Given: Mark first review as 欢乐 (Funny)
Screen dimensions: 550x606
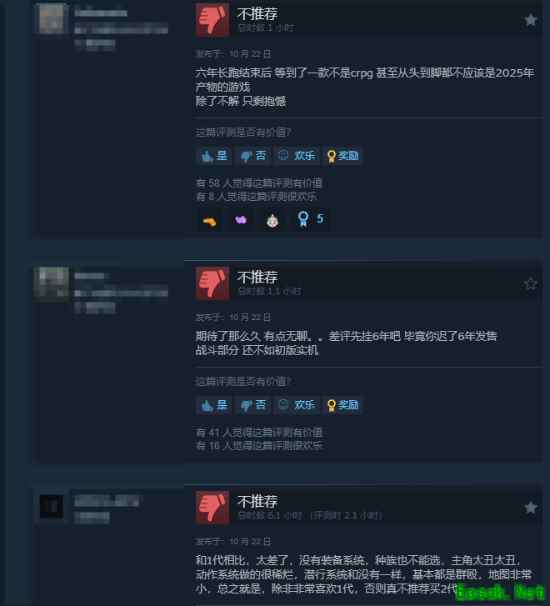Looking at the screenshot, I should coord(296,156).
